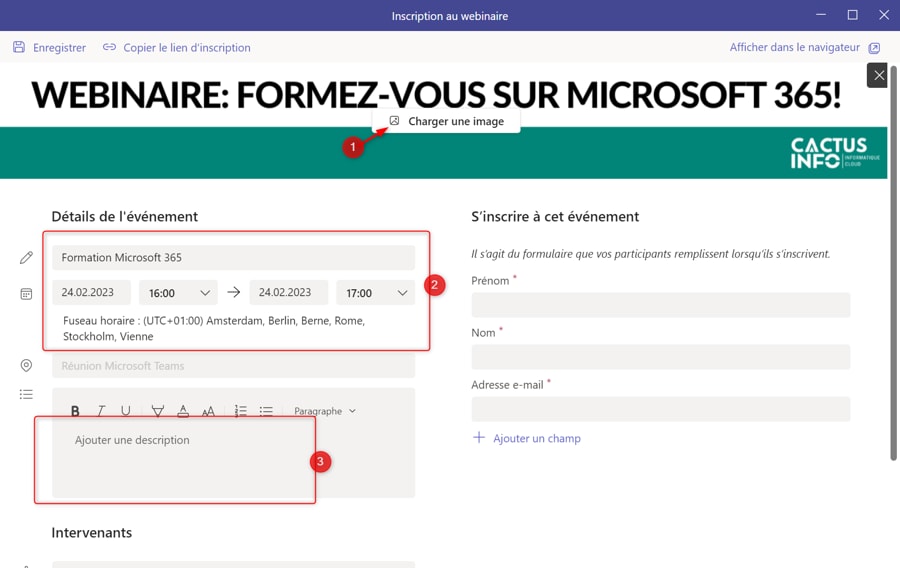The height and width of the screenshot is (568, 900).
Task: Toggle italic formatting in the description
Action: pyautogui.click(x=100, y=411)
